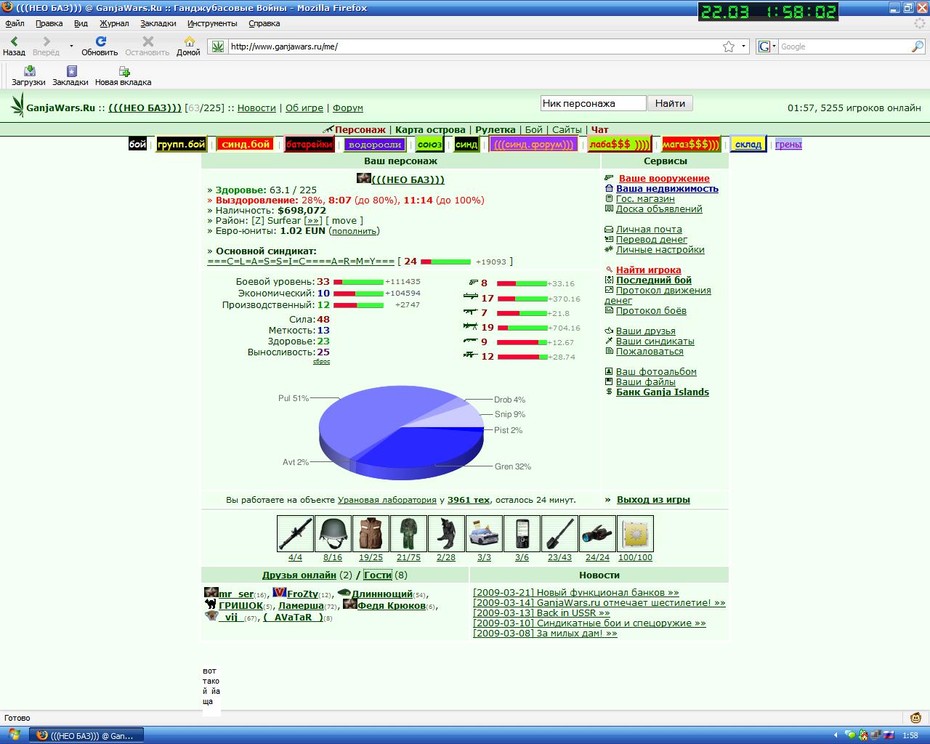Open friend link FroZty
930x744 pixels.
pyautogui.click(x=302, y=594)
